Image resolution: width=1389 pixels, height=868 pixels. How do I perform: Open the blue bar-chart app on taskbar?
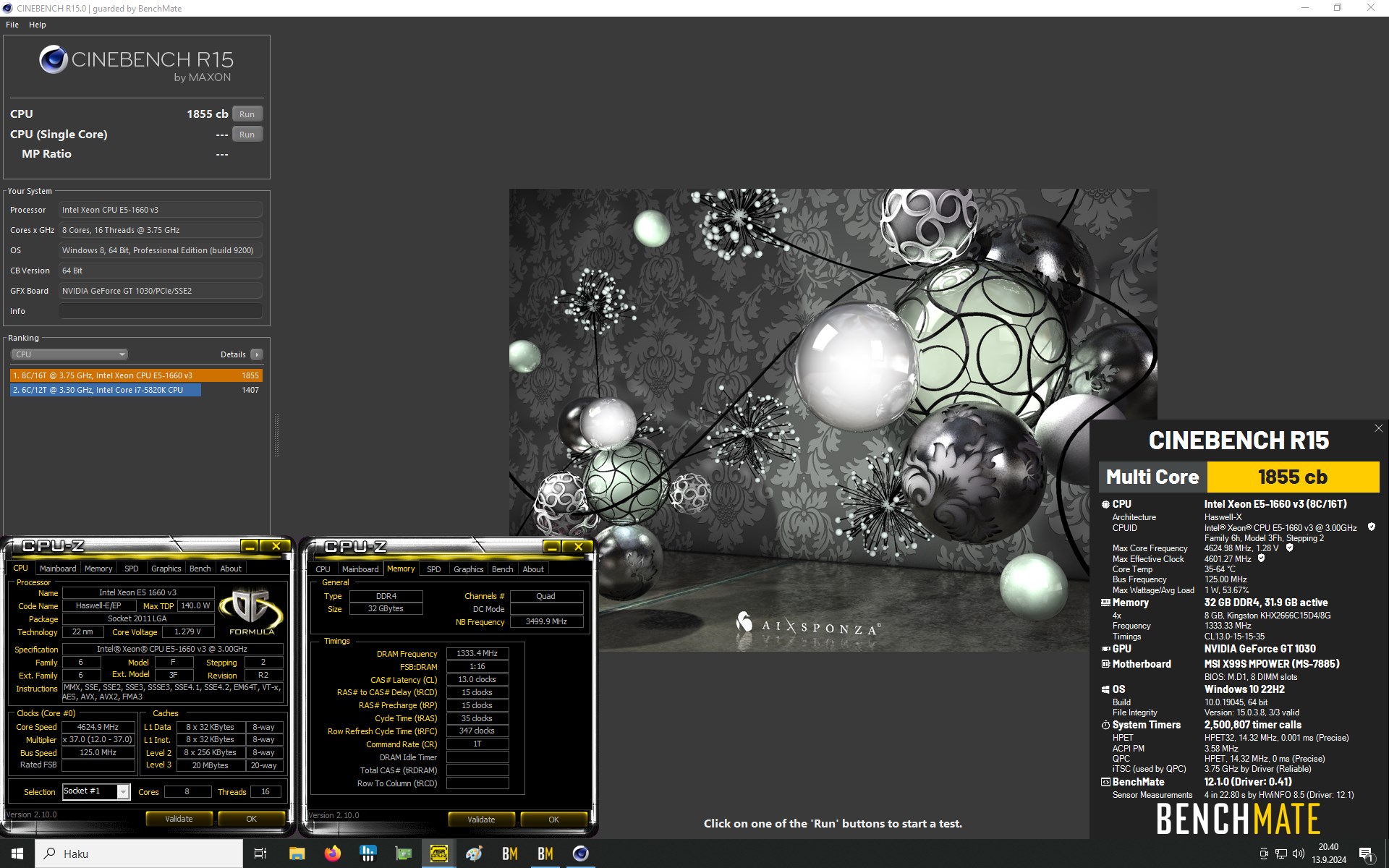pyautogui.click(x=368, y=854)
